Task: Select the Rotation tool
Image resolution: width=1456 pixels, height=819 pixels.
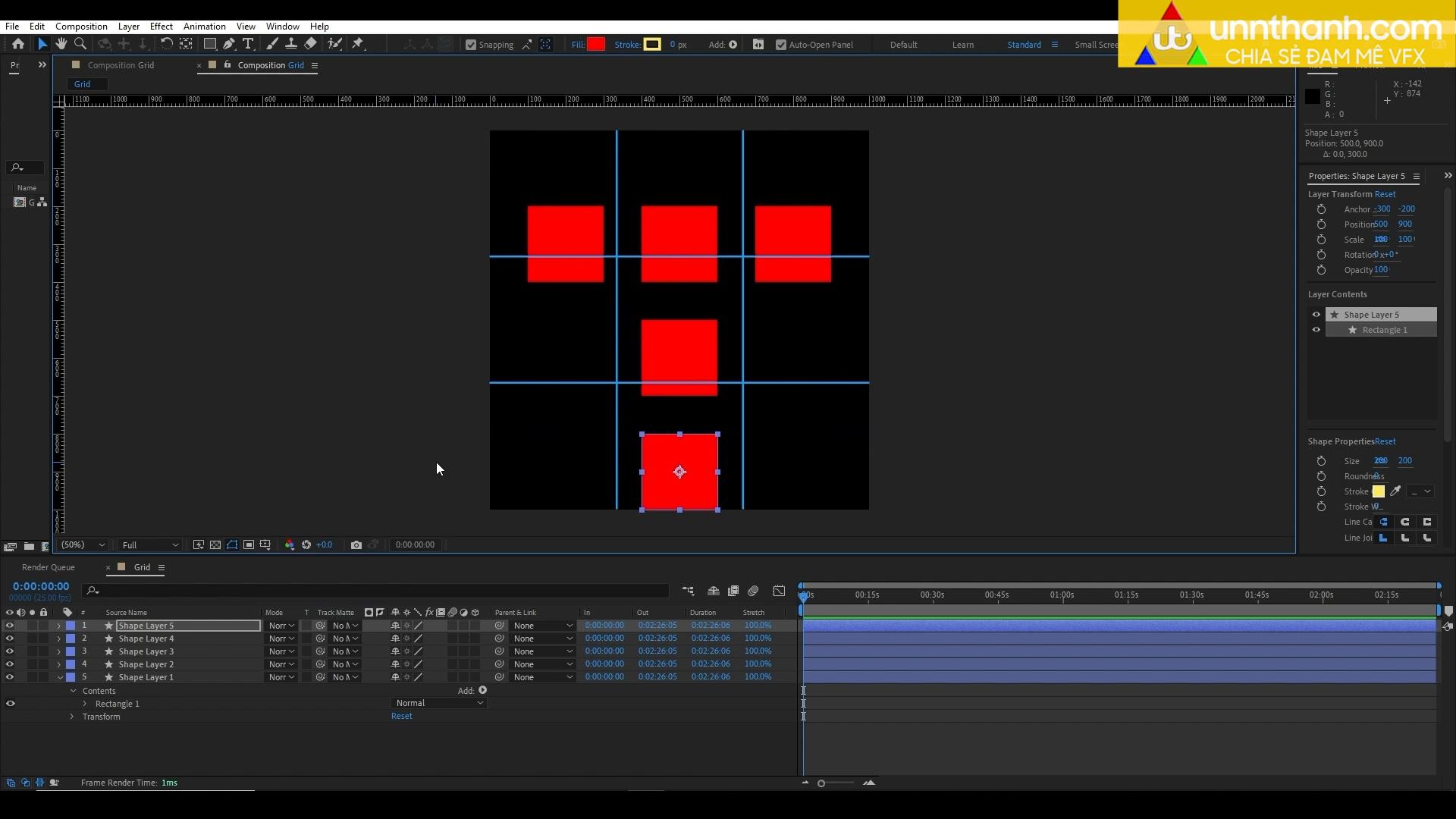Action: [166, 44]
